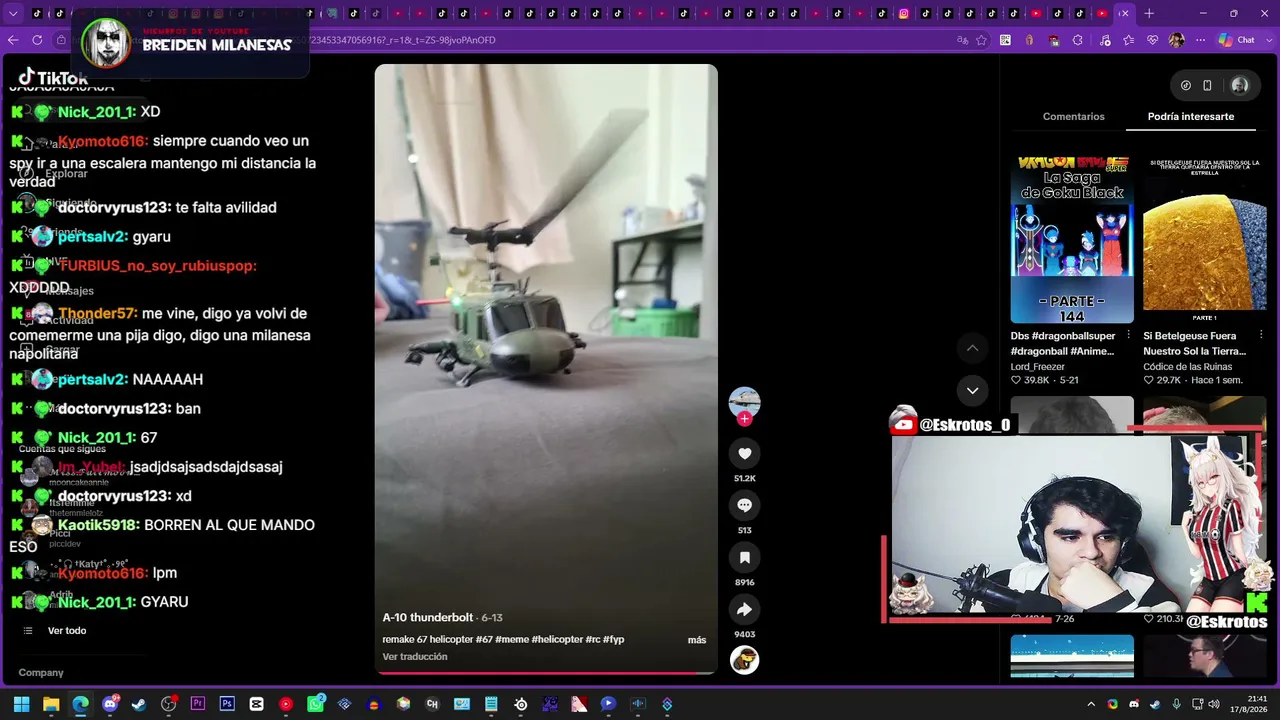This screenshot has height=720, width=1280.
Task: Like the helicopter video with the heart icon
Action: coord(744,454)
